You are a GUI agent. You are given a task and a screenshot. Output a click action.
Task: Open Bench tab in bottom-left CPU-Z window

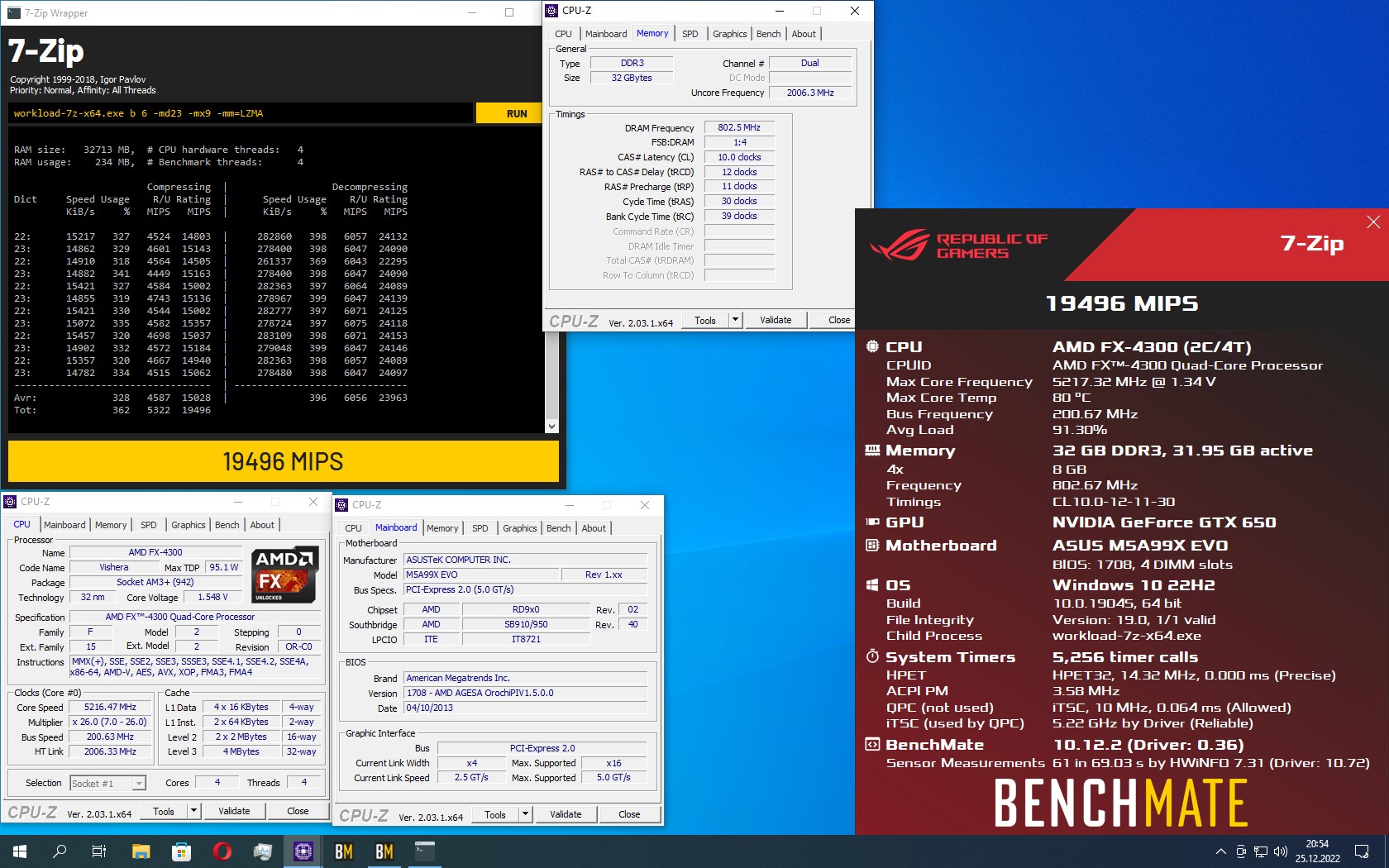[227, 525]
